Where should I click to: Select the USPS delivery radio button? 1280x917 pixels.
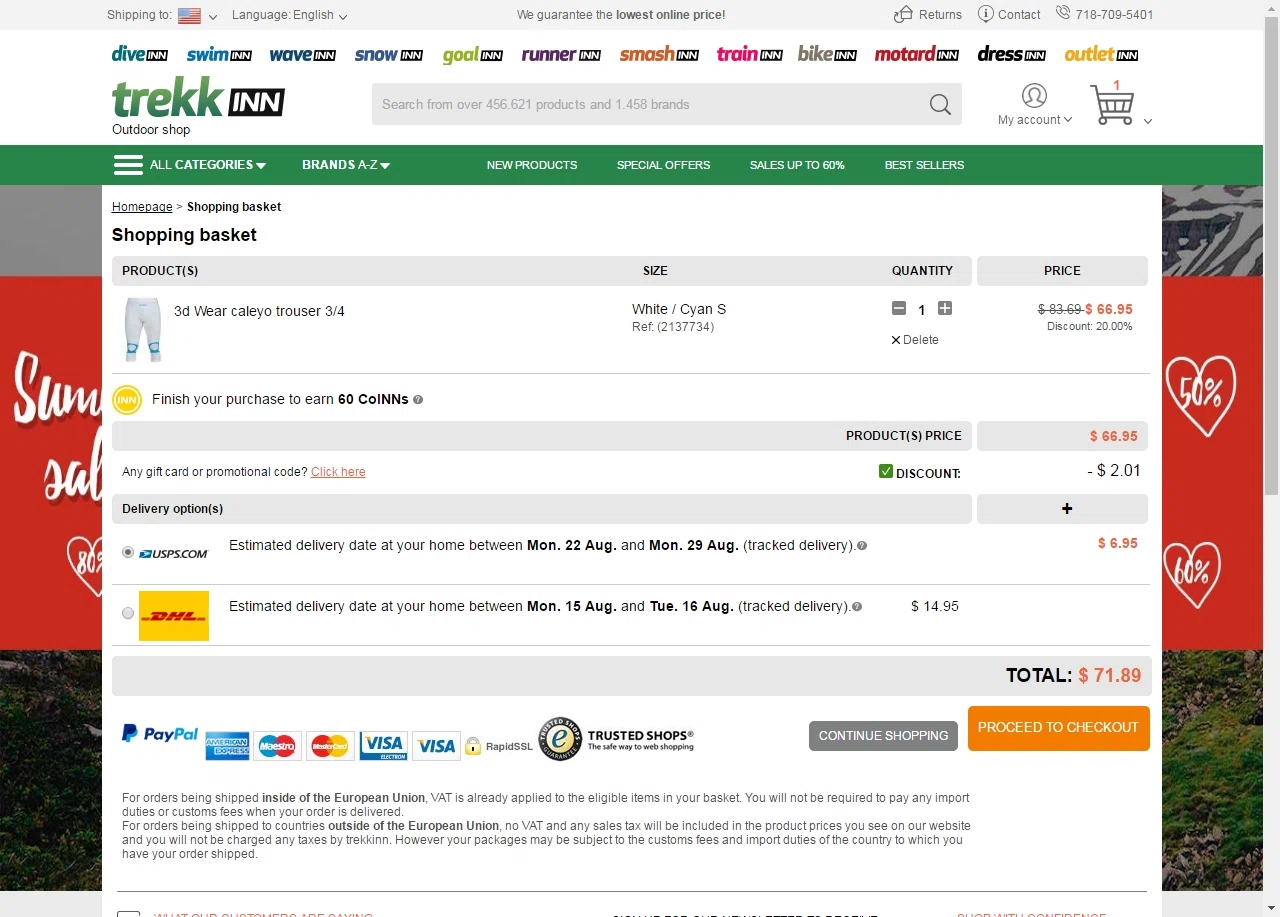tap(127, 552)
